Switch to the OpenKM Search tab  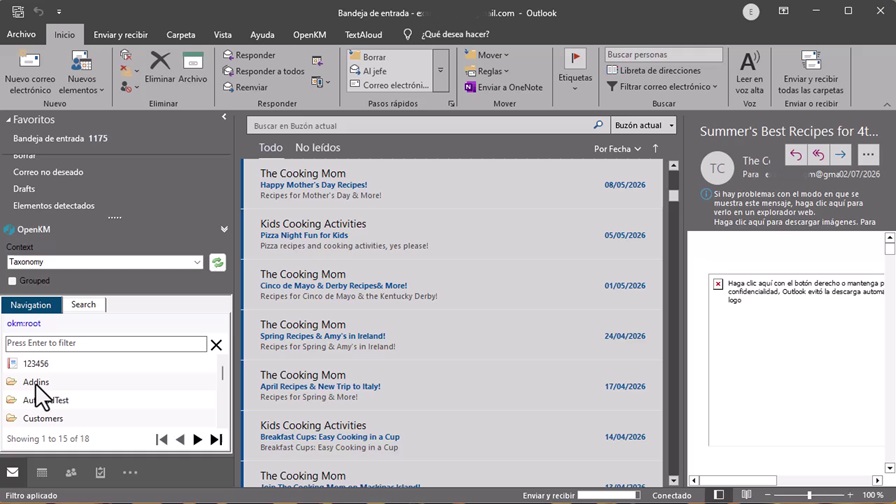[x=83, y=305]
